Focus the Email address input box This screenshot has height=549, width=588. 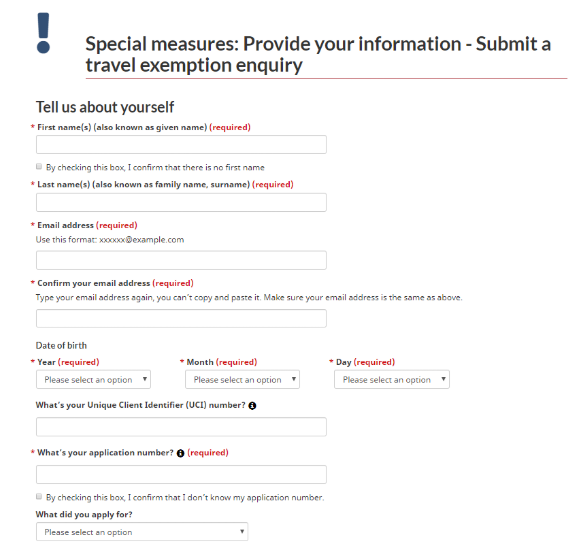[x=182, y=260]
